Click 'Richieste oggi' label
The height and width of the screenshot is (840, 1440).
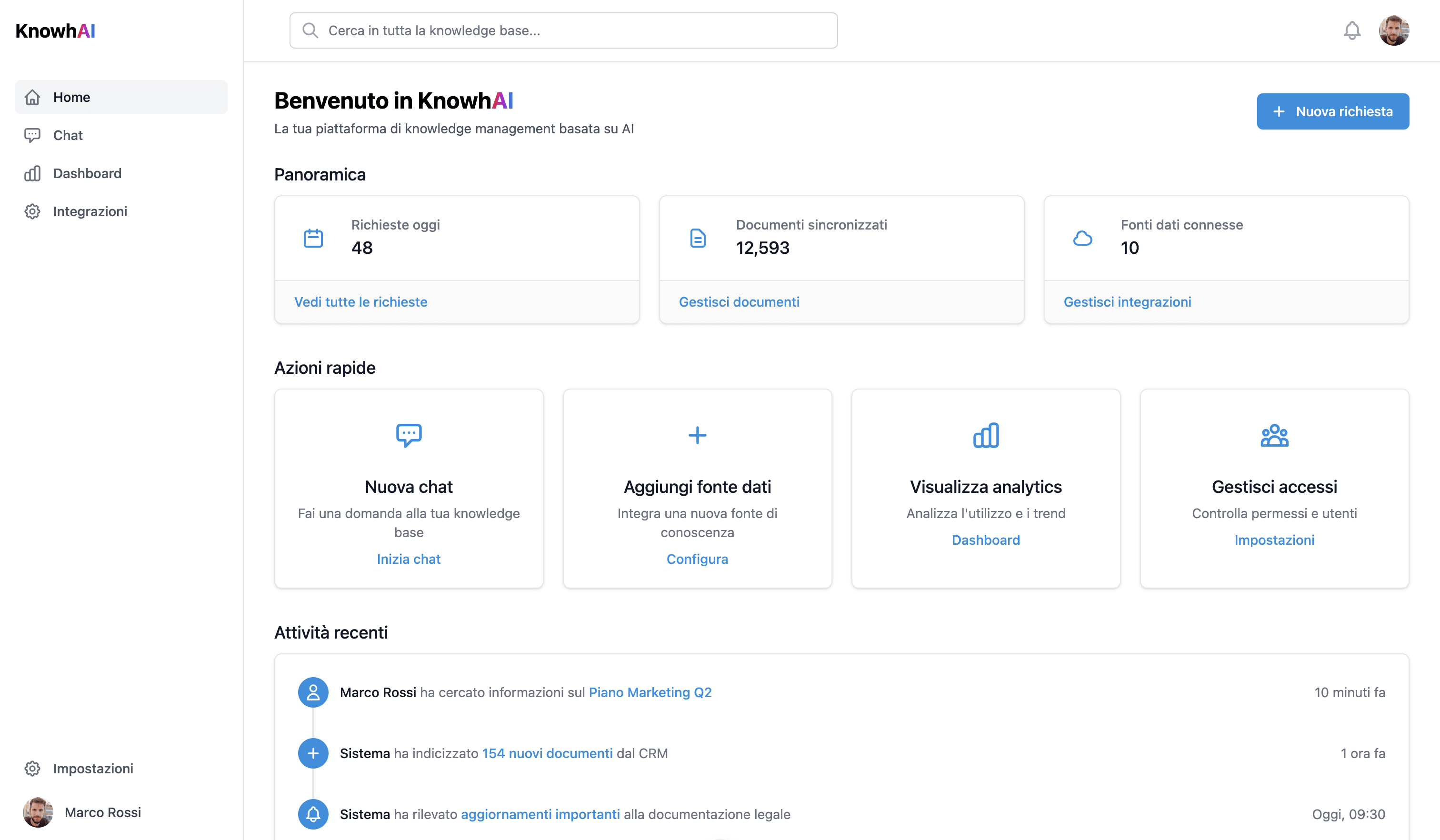395,225
